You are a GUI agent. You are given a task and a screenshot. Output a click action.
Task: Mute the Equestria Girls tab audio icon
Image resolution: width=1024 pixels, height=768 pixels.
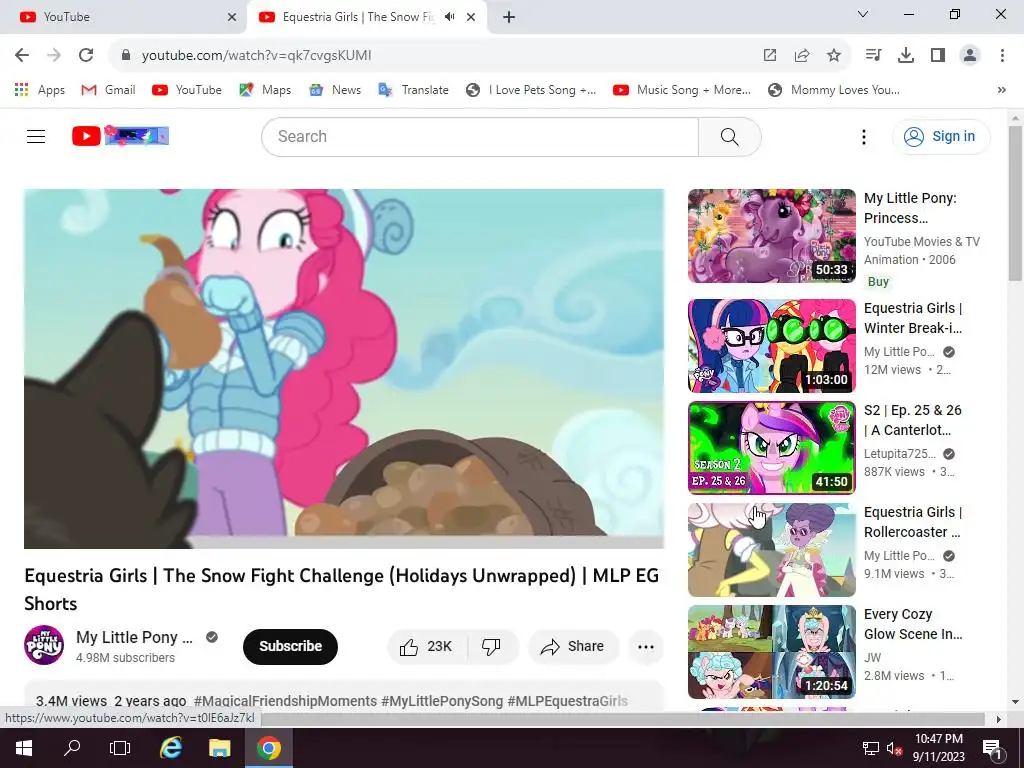[x=449, y=17]
